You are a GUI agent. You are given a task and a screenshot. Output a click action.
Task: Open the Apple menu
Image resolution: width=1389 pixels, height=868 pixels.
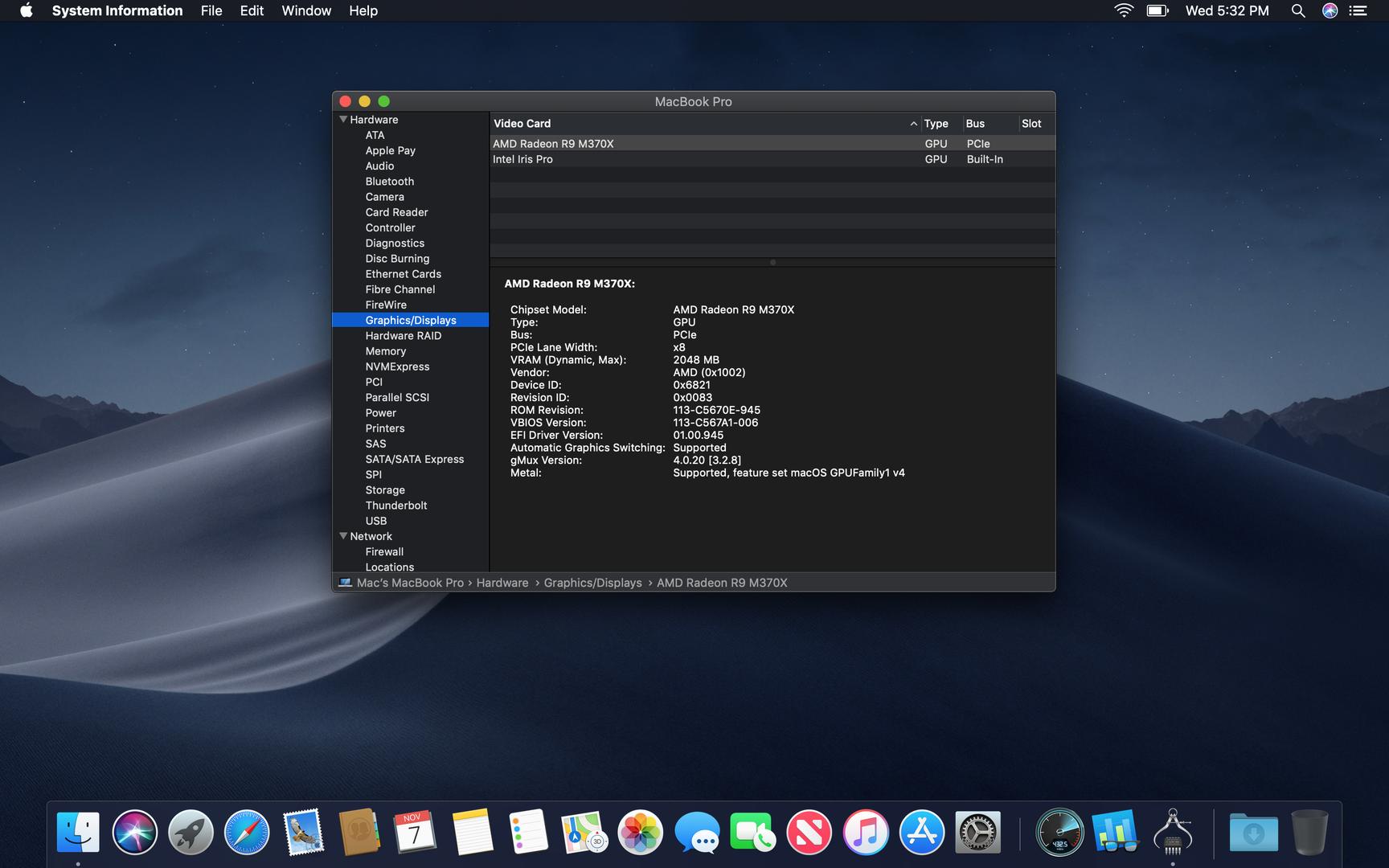pos(27,10)
